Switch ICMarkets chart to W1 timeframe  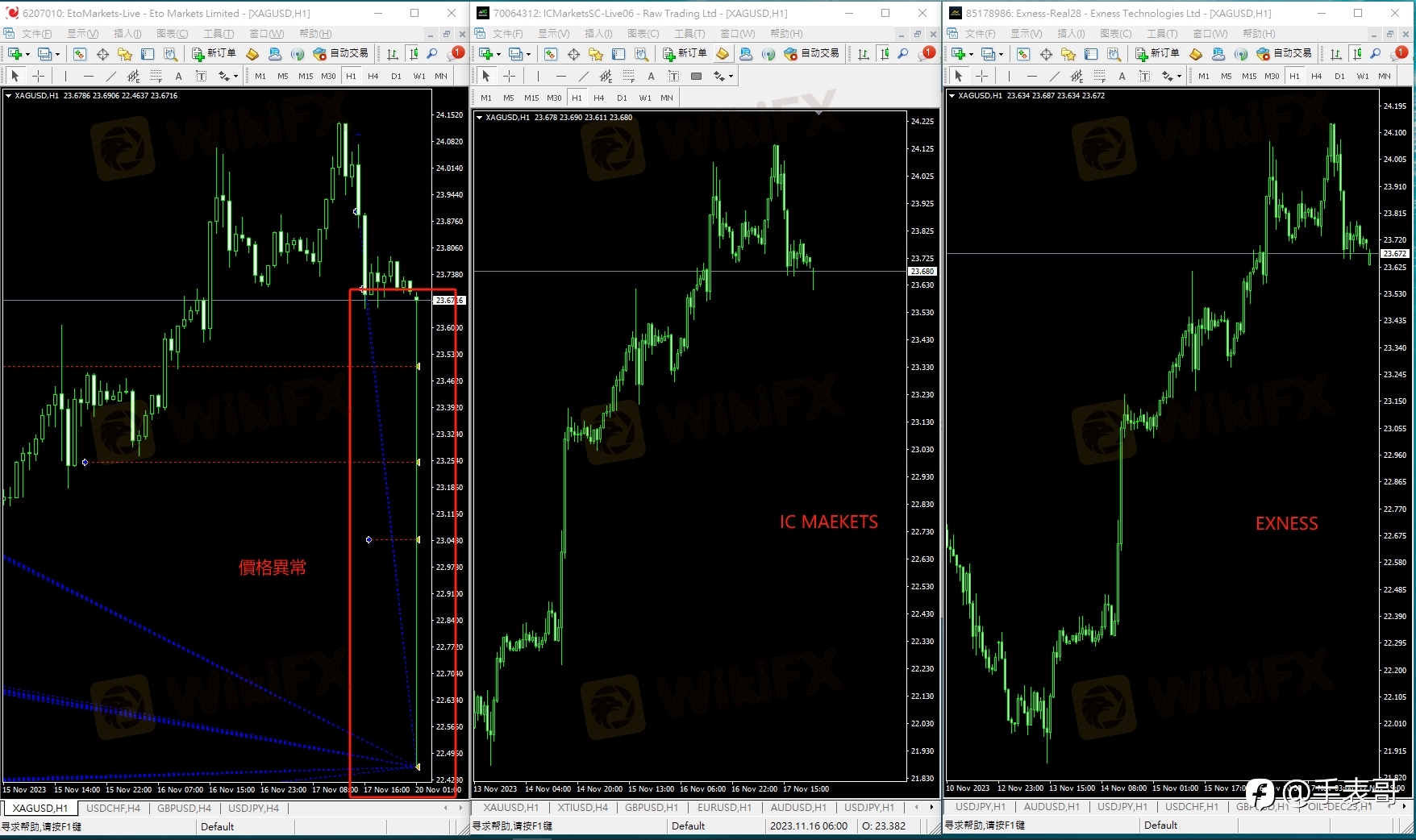click(x=645, y=98)
